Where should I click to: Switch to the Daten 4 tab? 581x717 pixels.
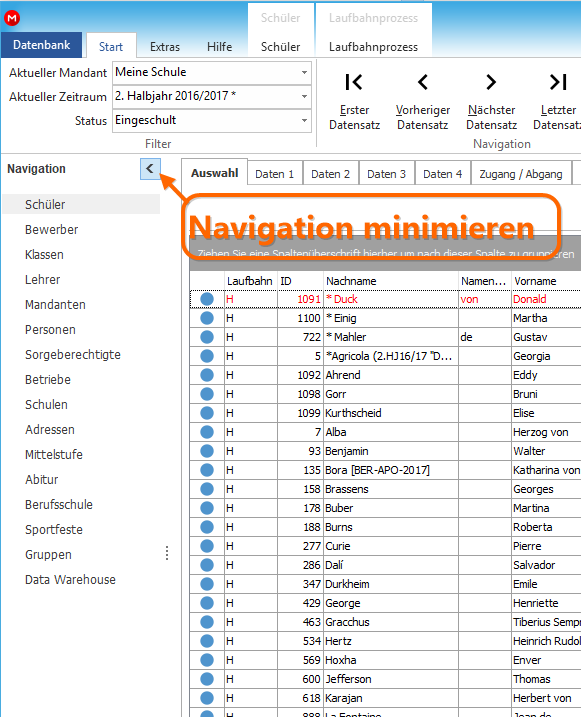[x=442, y=174]
